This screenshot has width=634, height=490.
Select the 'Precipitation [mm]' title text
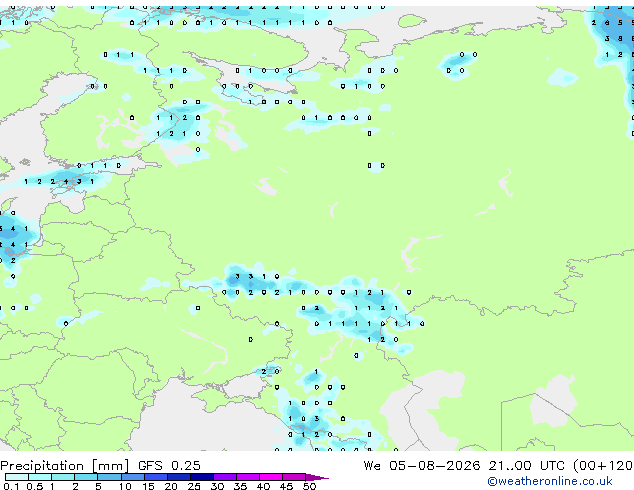click(x=65, y=466)
